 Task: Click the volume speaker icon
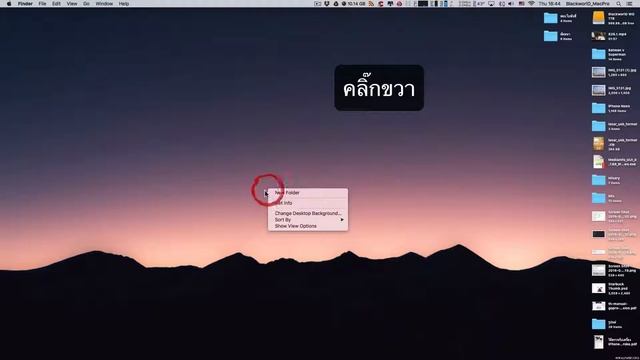click(511, 4)
